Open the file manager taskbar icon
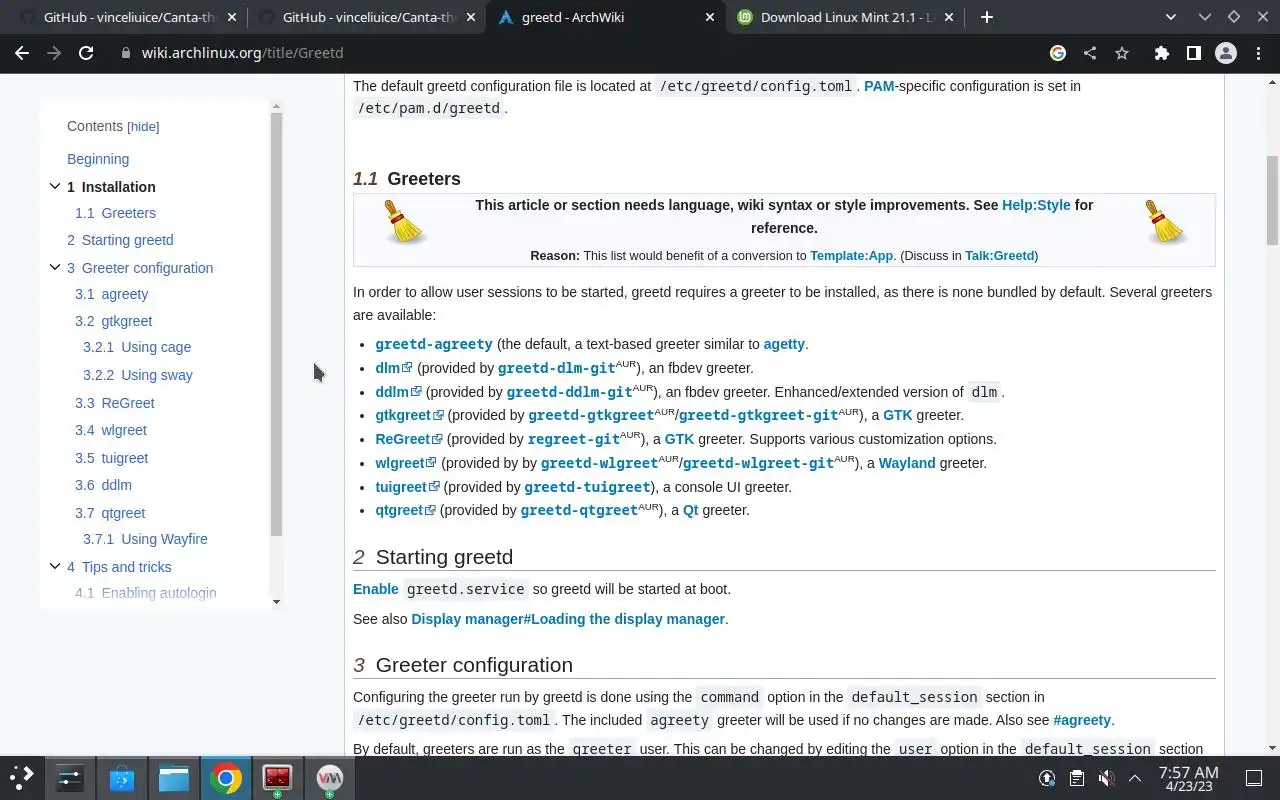The height and width of the screenshot is (800, 1280). (x=173, y=777)
